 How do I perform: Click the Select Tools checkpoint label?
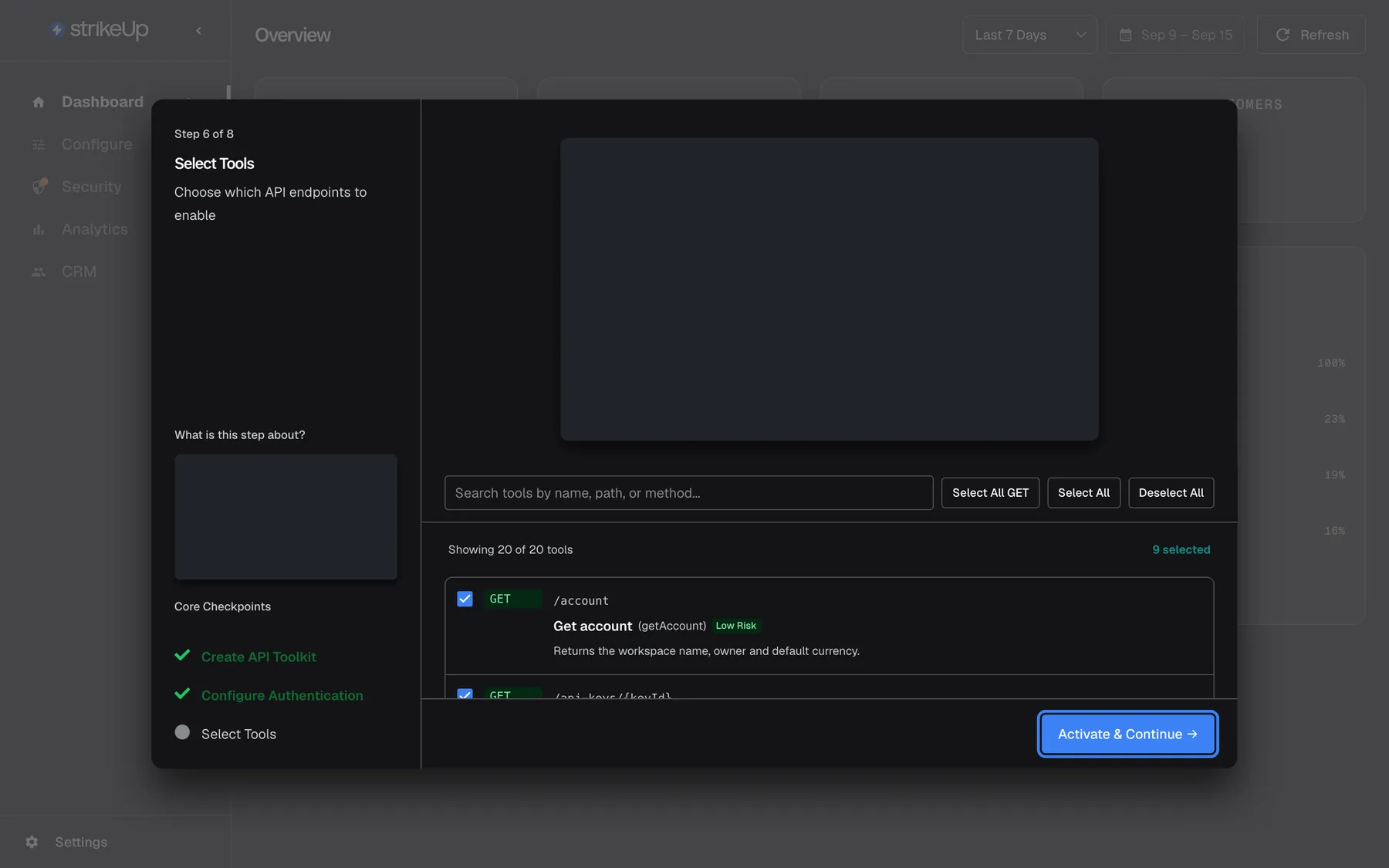click(238, 734)
